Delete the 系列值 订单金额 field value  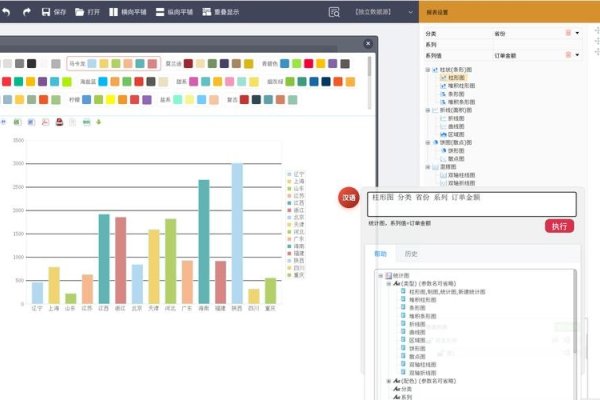pyautogui.click(x=568, y=55)
